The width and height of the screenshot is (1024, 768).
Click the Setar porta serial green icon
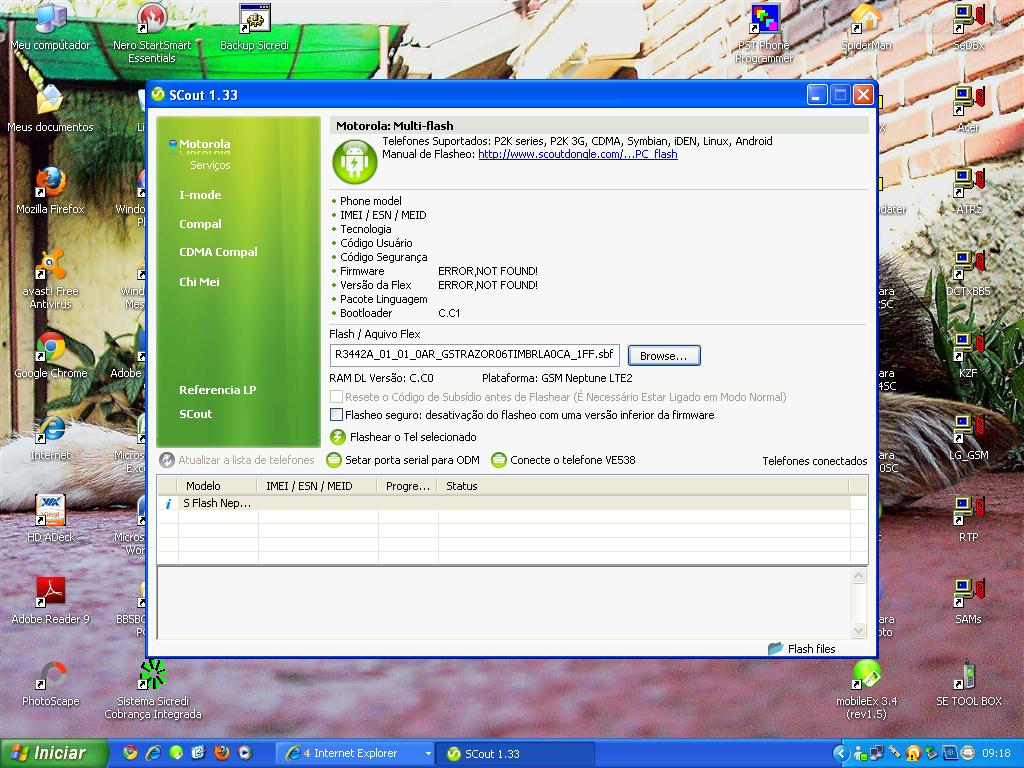click(x=334, y=460)
